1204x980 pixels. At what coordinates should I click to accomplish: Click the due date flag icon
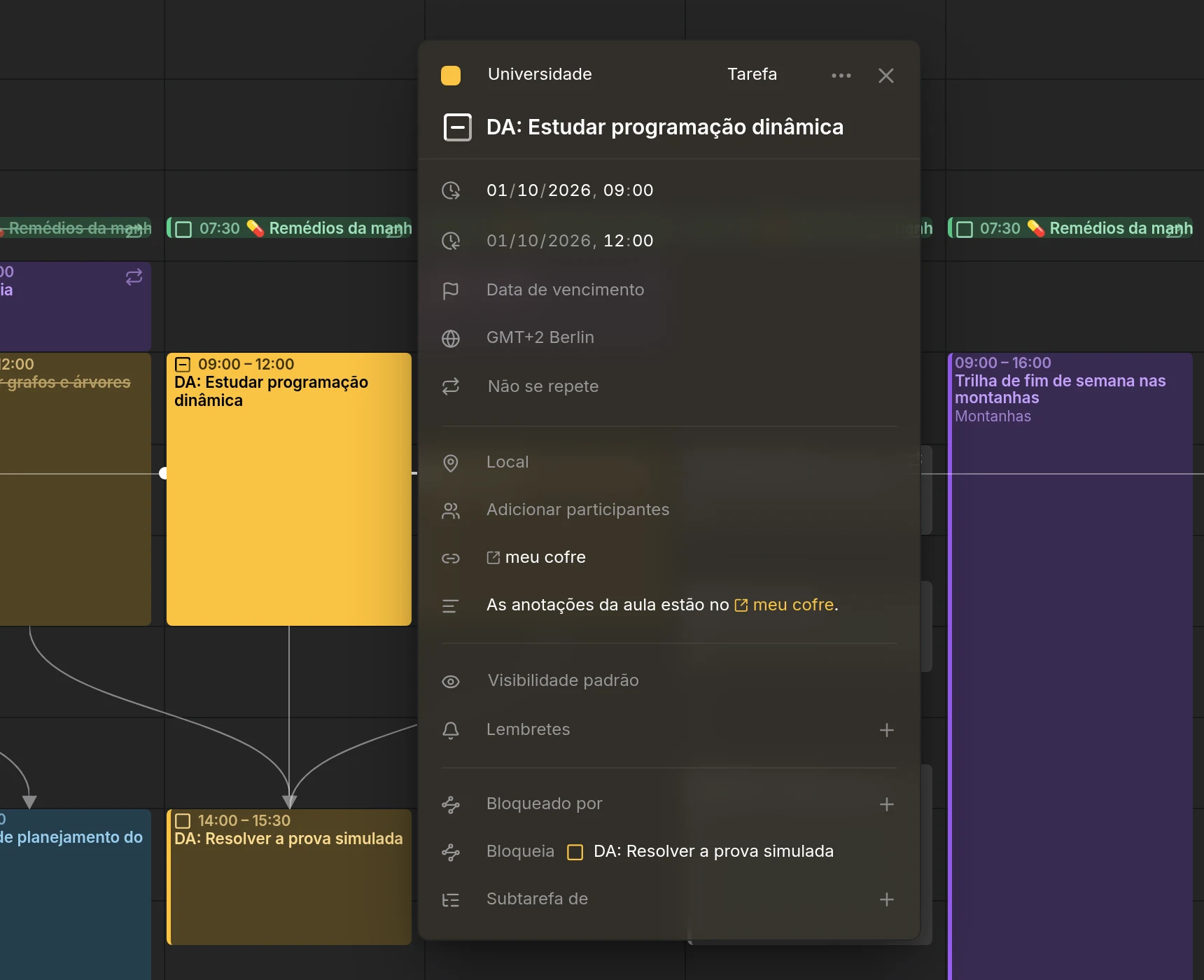[451, 290]
